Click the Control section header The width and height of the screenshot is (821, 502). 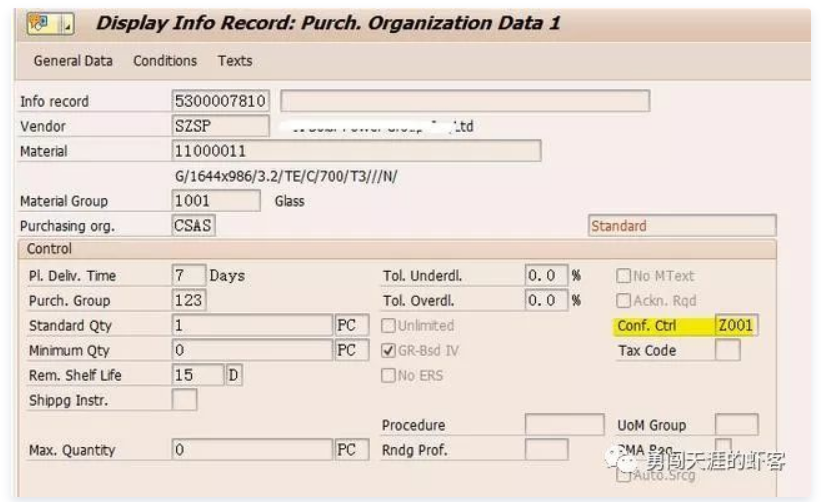click(x=397, y=249)
